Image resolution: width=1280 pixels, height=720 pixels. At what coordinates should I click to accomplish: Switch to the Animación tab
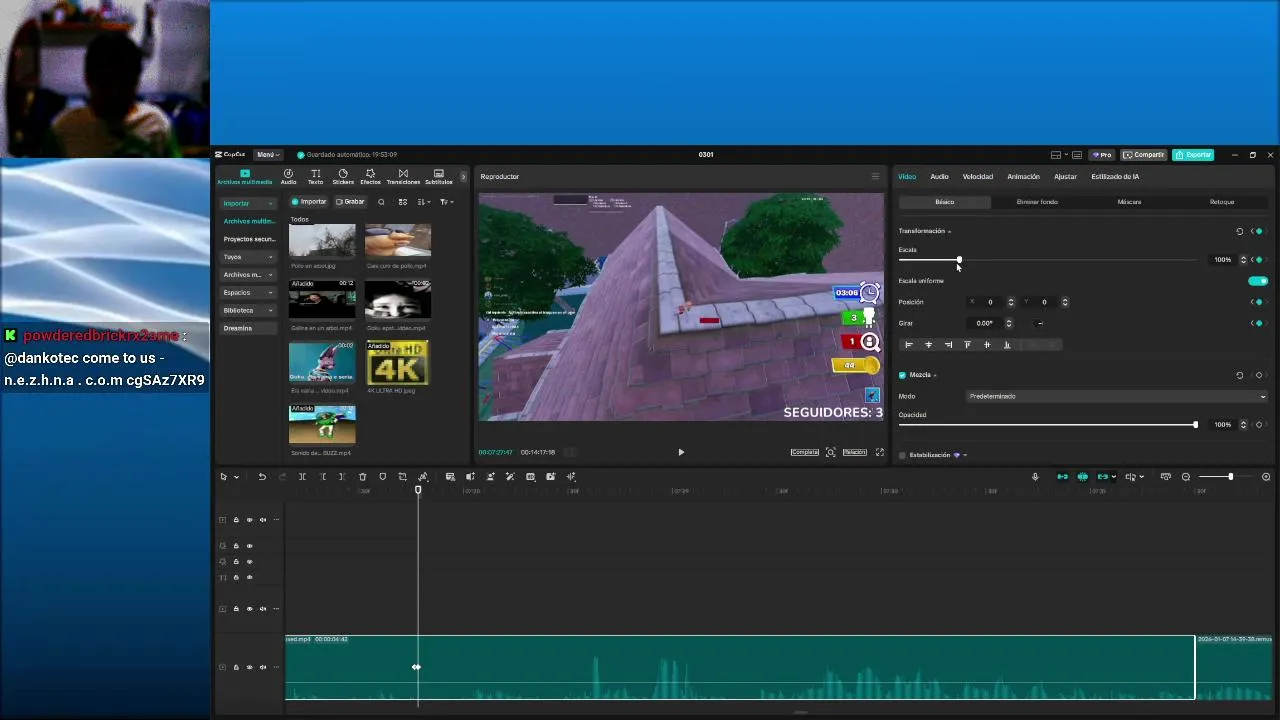click(1023, 177)
